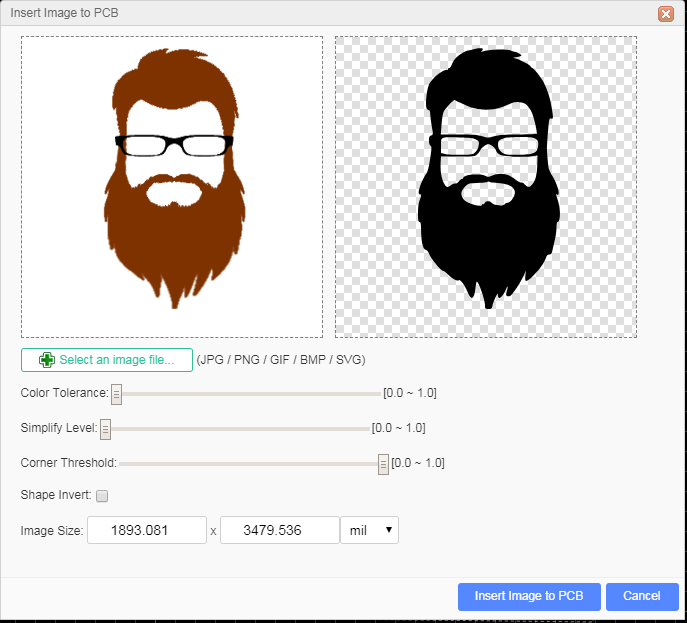Click the green plus icon on the file selector

(46, 360)
